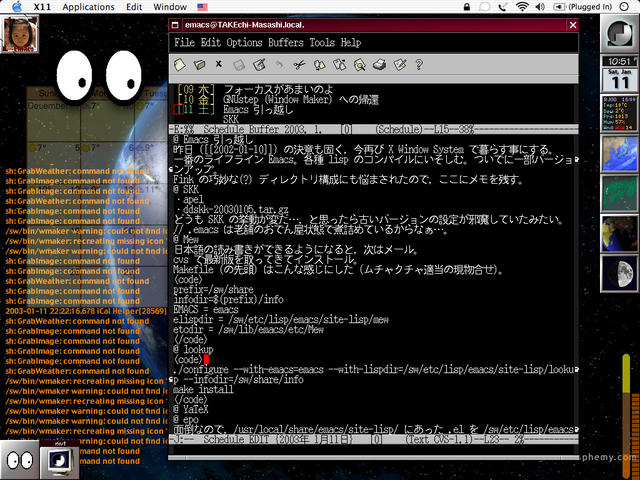Open the Emacs Options menu

pos(244,43)
